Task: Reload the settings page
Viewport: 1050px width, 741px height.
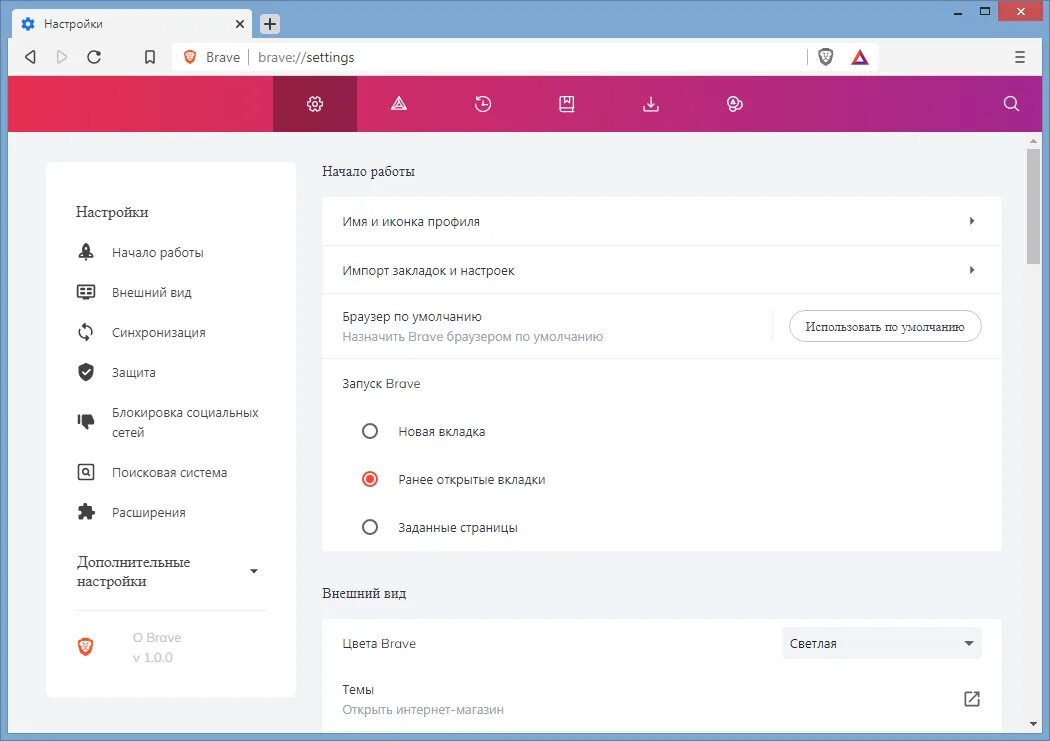Action: (94, 58)
